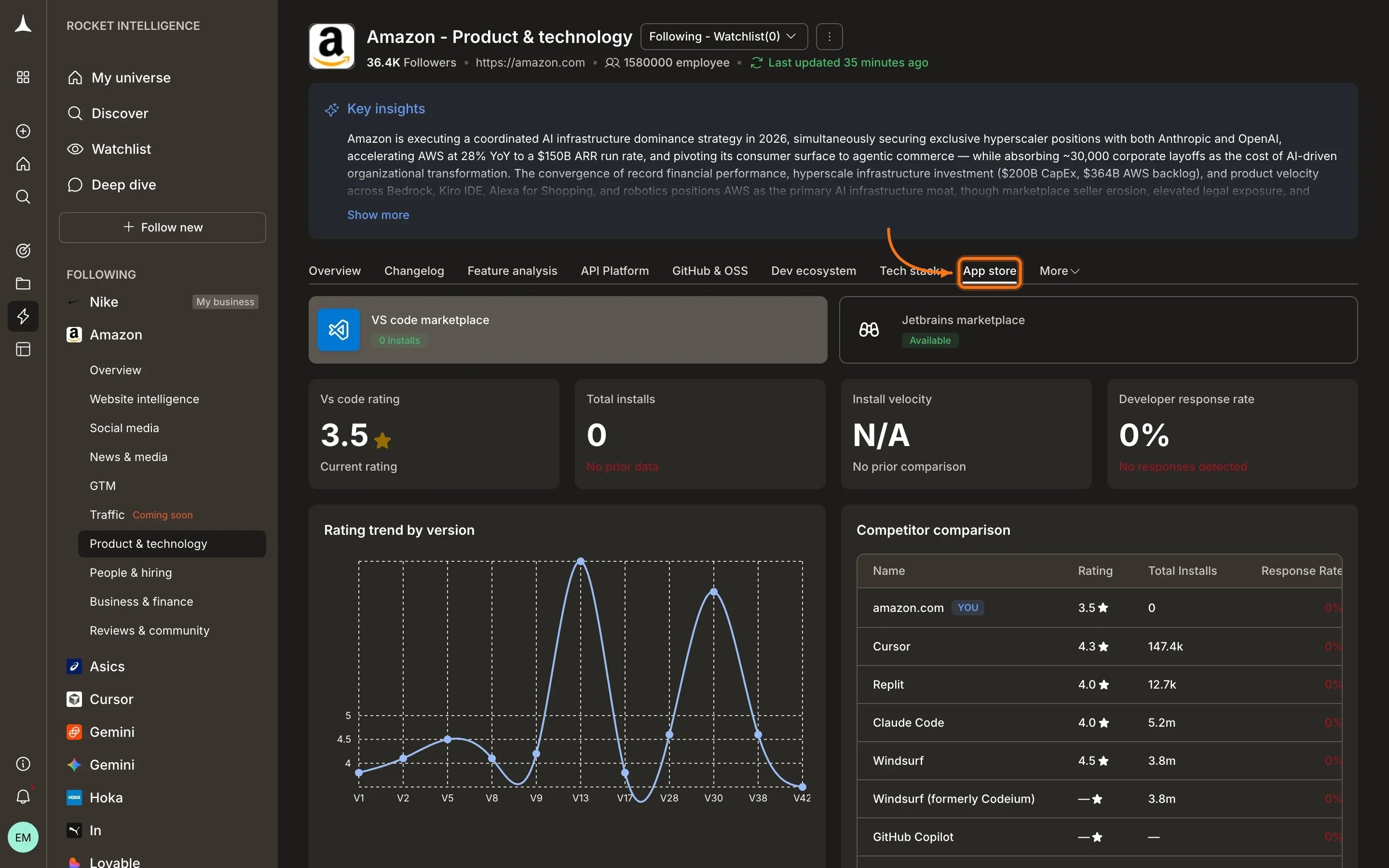
Task: Click the Nike swoosh icon in the sidebar
Action: (74, 302)
